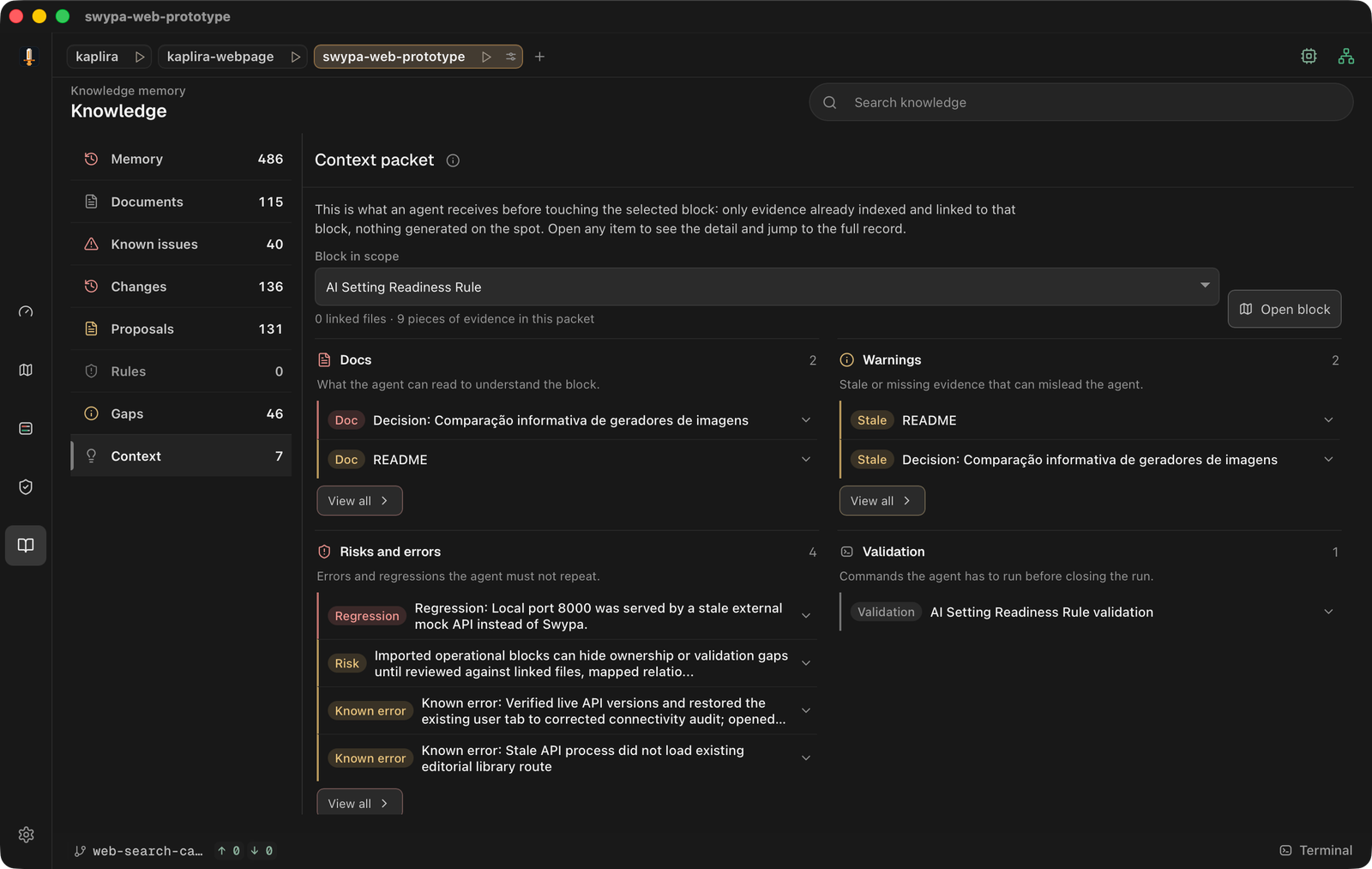Select the Known issues category
The width and height of the screenshot is (1372, 869).
click(x=181, y=244)
